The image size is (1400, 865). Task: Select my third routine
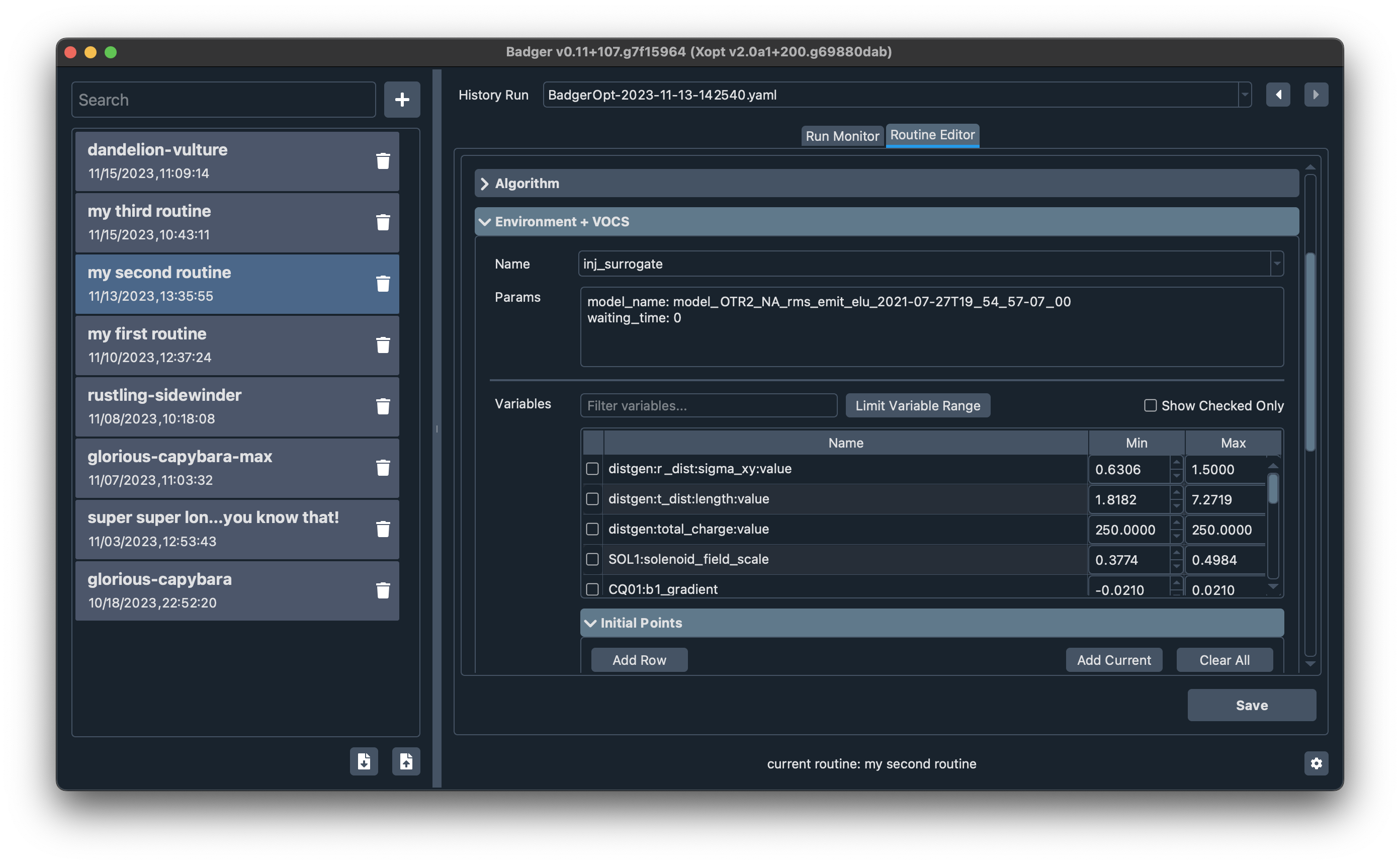click(237, 223)
